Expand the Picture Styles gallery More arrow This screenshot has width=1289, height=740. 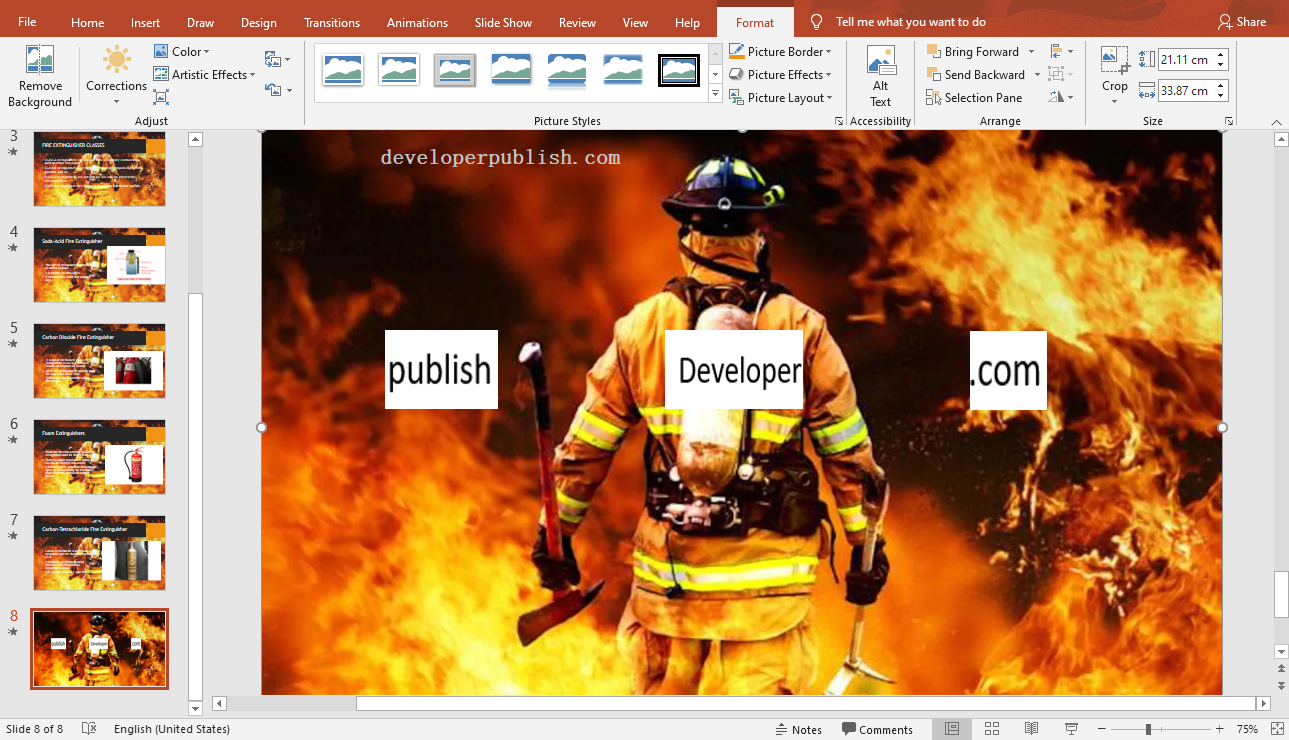click(715, 94)
